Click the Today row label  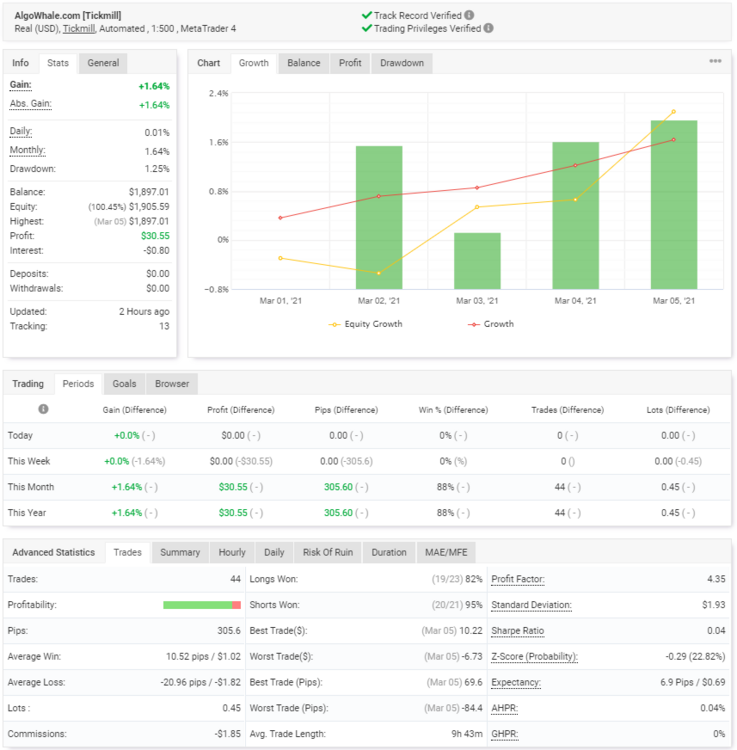click(x=20, y=435)
